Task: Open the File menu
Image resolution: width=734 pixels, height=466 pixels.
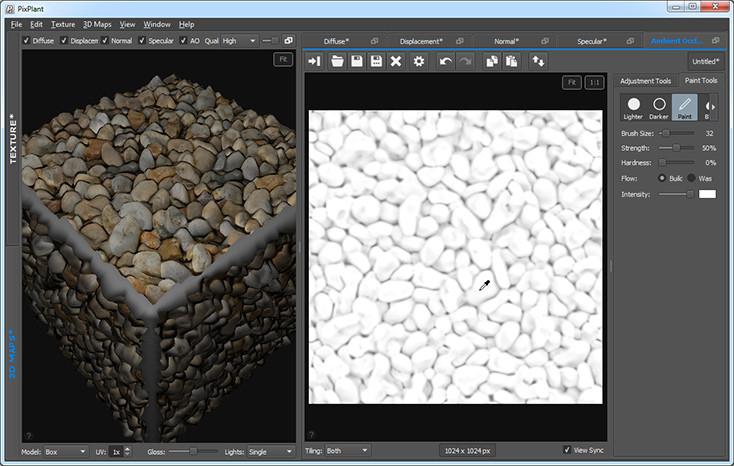Action: point(16,24)
